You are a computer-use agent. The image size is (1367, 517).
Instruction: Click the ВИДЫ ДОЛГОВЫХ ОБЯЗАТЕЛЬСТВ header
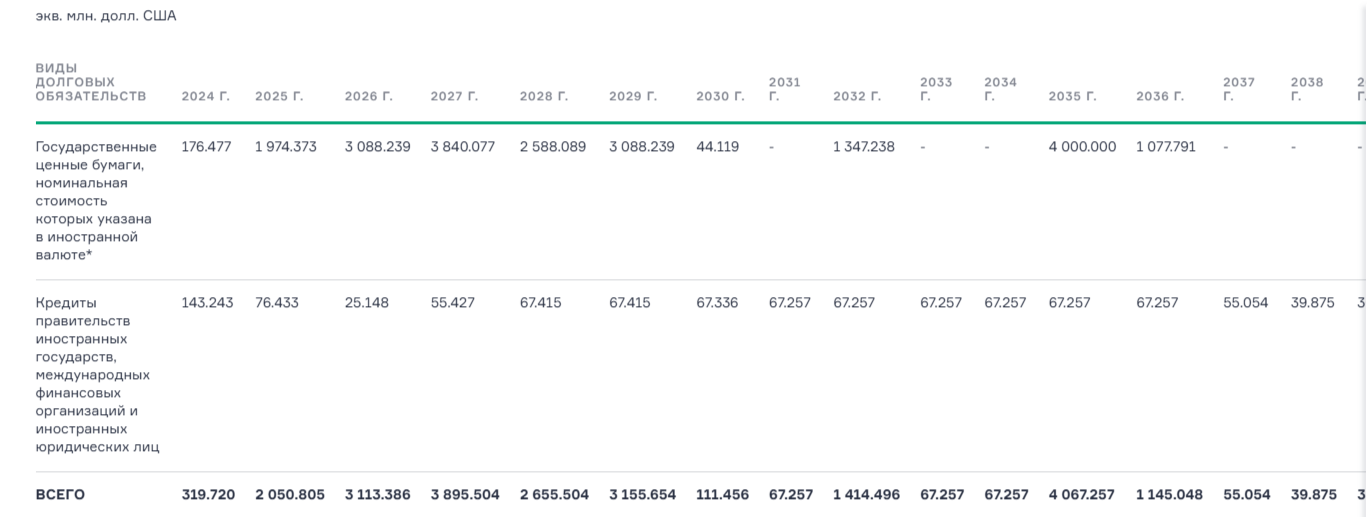(90, 82)
